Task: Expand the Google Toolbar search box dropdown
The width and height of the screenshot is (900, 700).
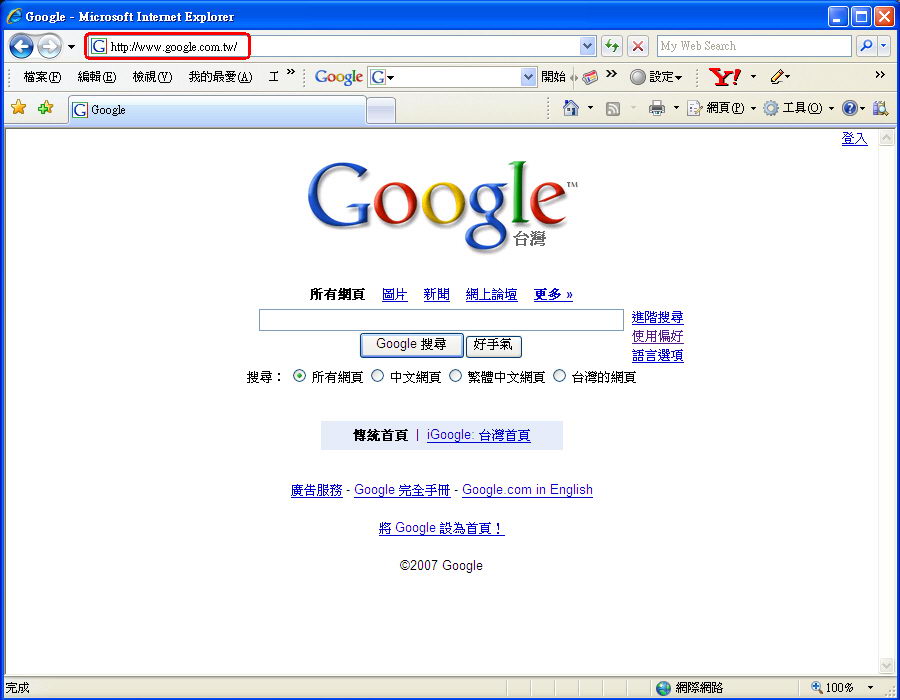Action: [528, 77]
